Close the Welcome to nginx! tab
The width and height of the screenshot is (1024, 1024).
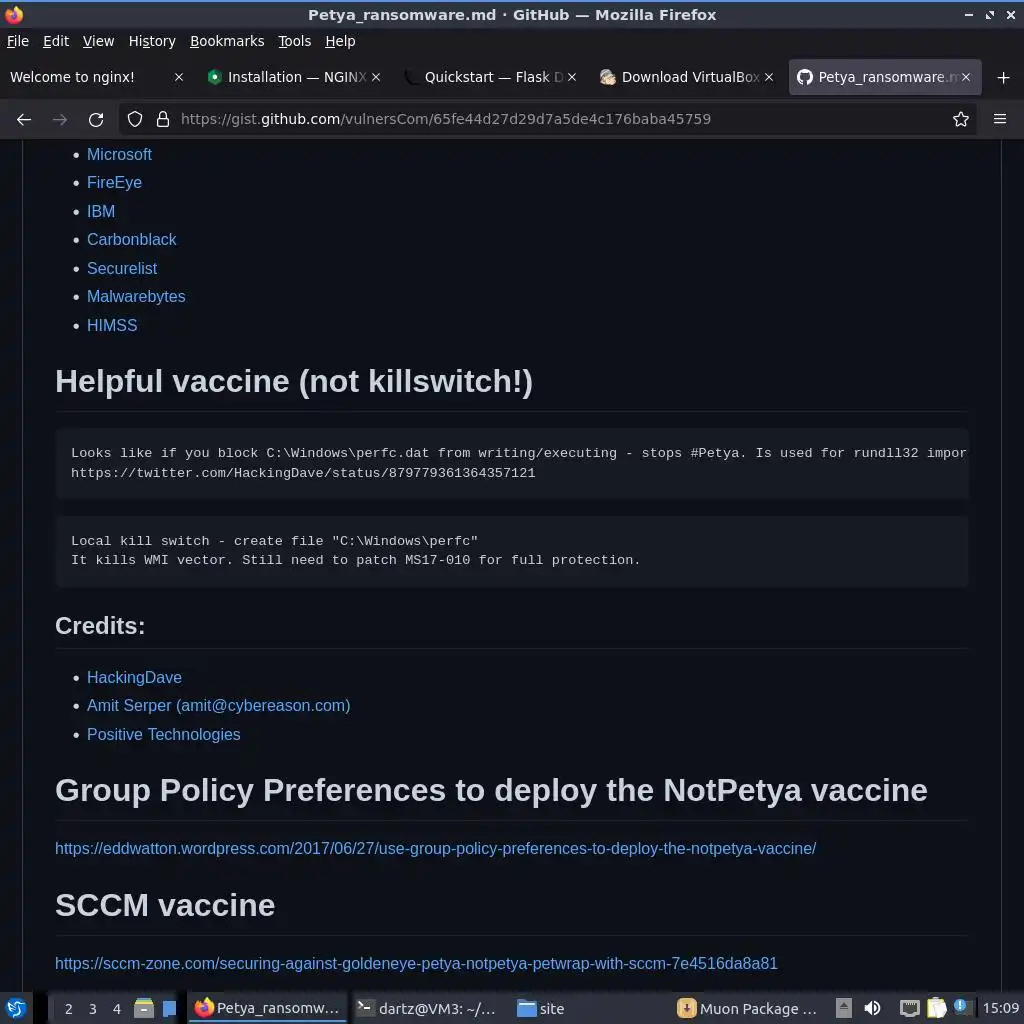click(x=178, y=77)
